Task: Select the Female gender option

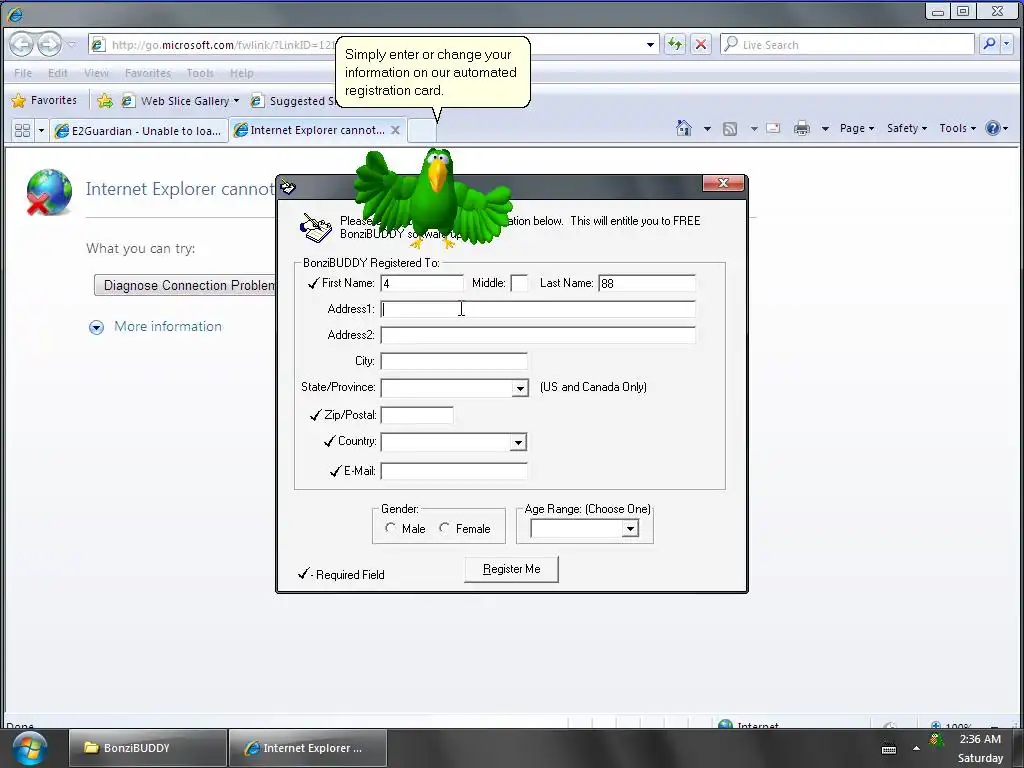Action: 445,528
